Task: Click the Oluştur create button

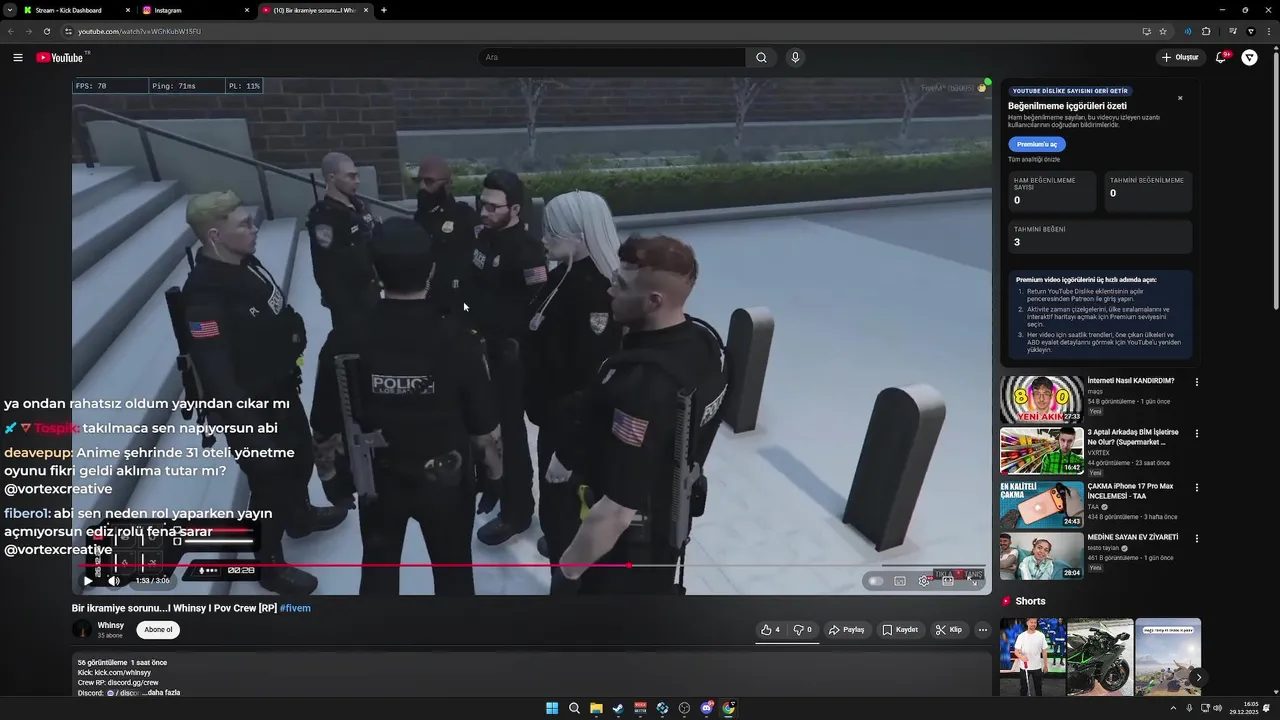Action: point(1180,57)
